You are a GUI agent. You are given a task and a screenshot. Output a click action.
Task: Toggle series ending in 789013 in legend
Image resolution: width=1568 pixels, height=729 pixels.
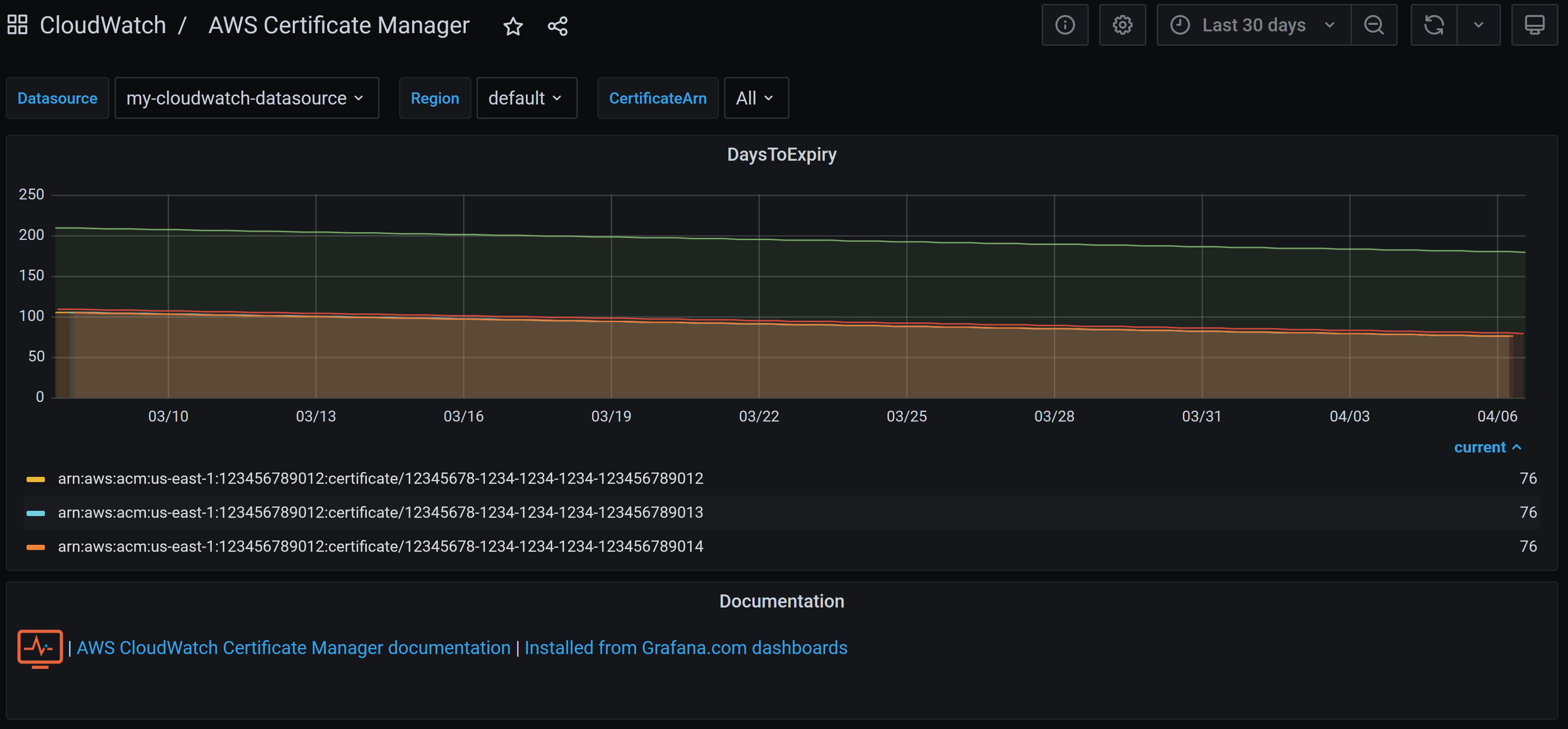click(x=380, y=513)
